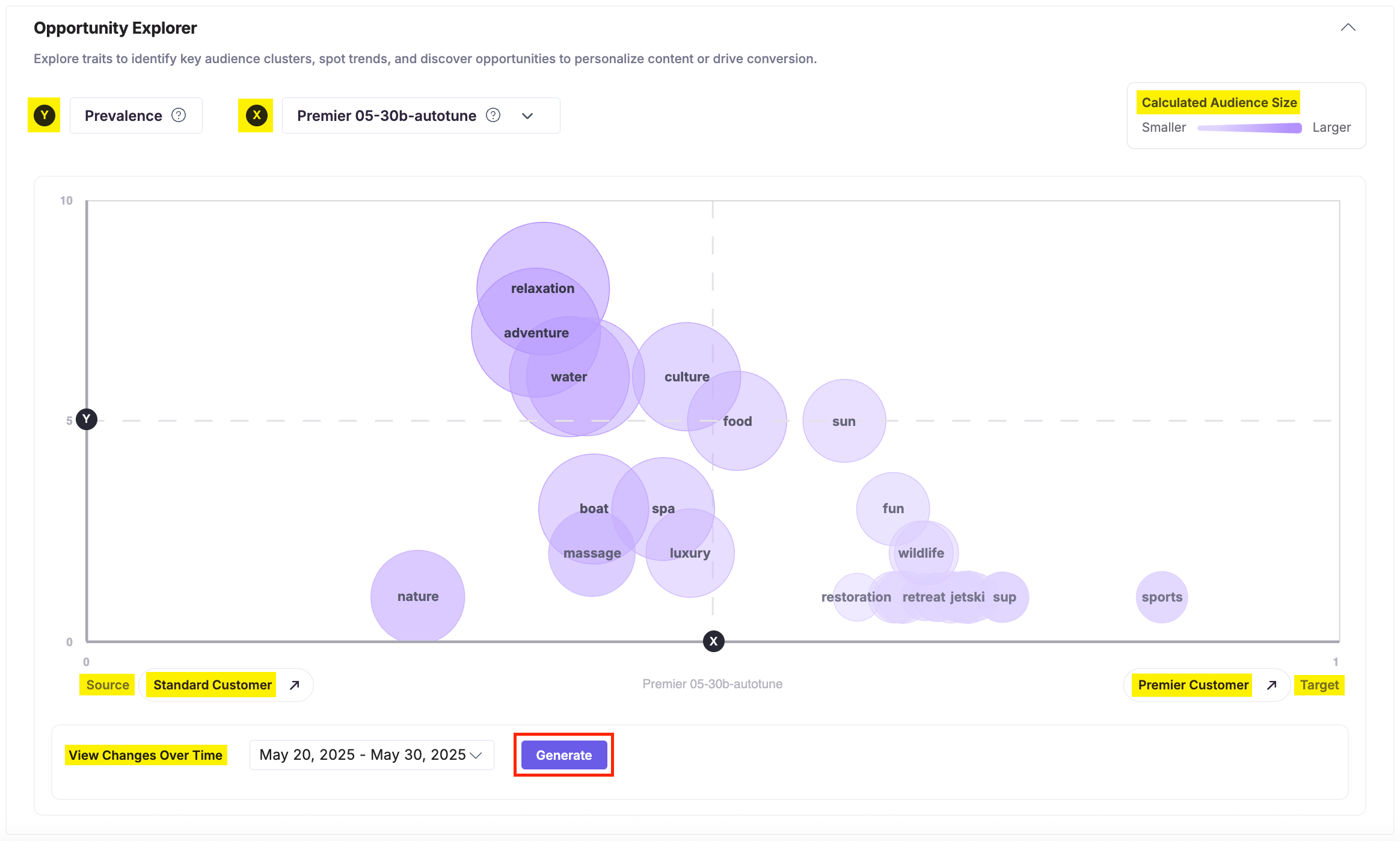This screenshot has height=841, width=1400.
Task: Click the yellow Y axis badge
Action: 44,115
